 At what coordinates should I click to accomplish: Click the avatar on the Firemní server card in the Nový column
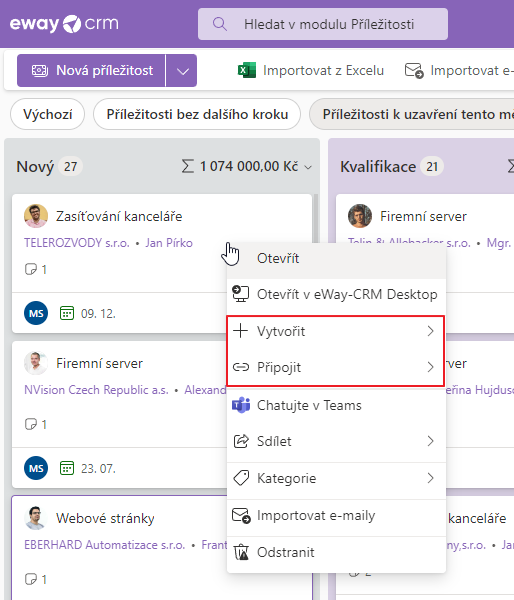(36, 363)
